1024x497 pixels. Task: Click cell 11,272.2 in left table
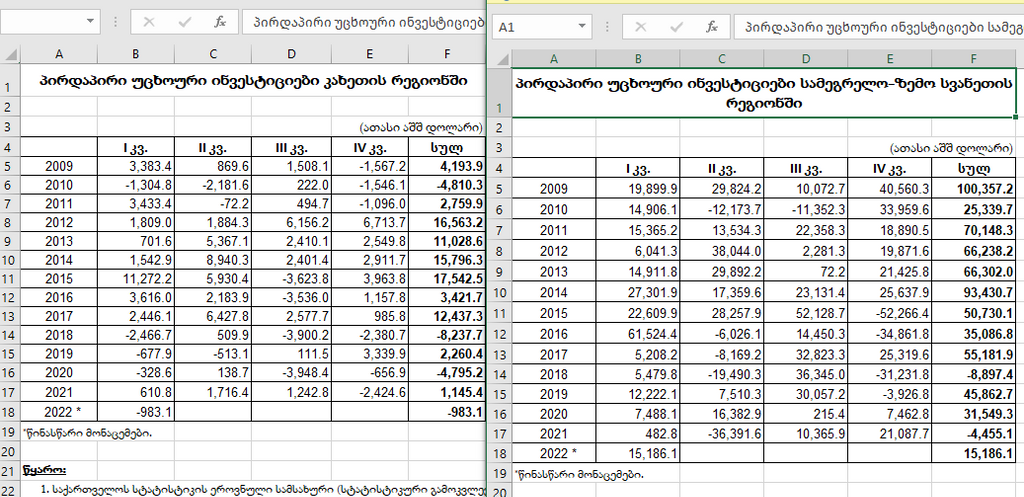click(136, 280)
